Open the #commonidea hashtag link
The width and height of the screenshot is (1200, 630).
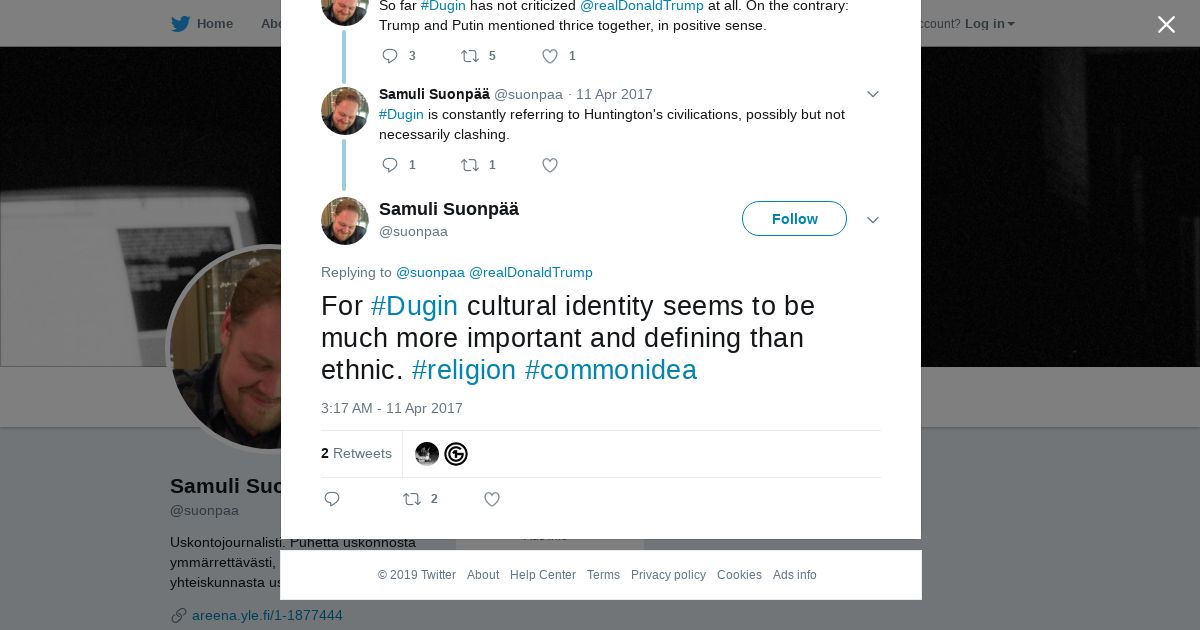click(x=611, y=370)
